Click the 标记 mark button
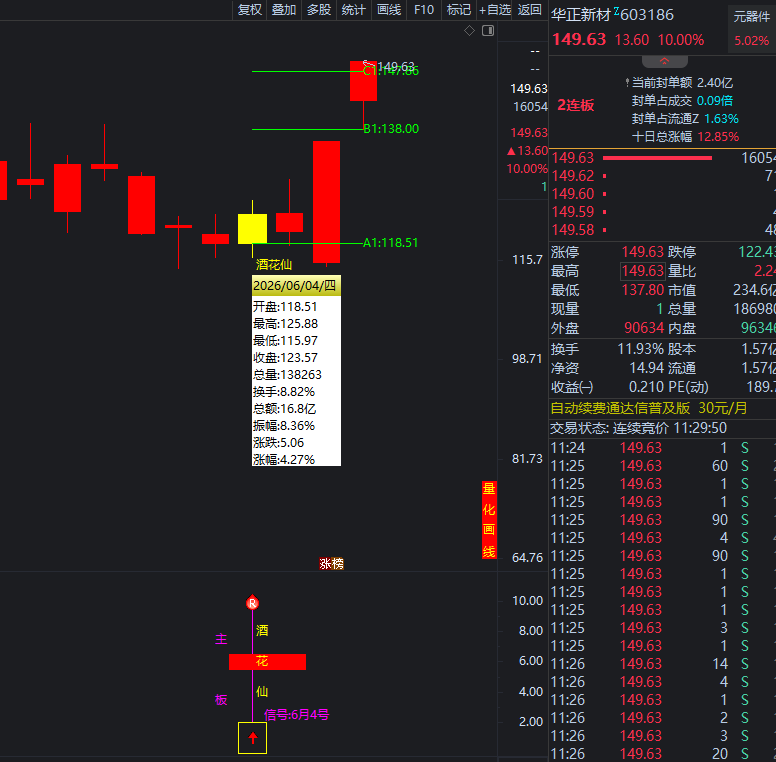Viewport: 776px width, 762px height. (459, 10)
